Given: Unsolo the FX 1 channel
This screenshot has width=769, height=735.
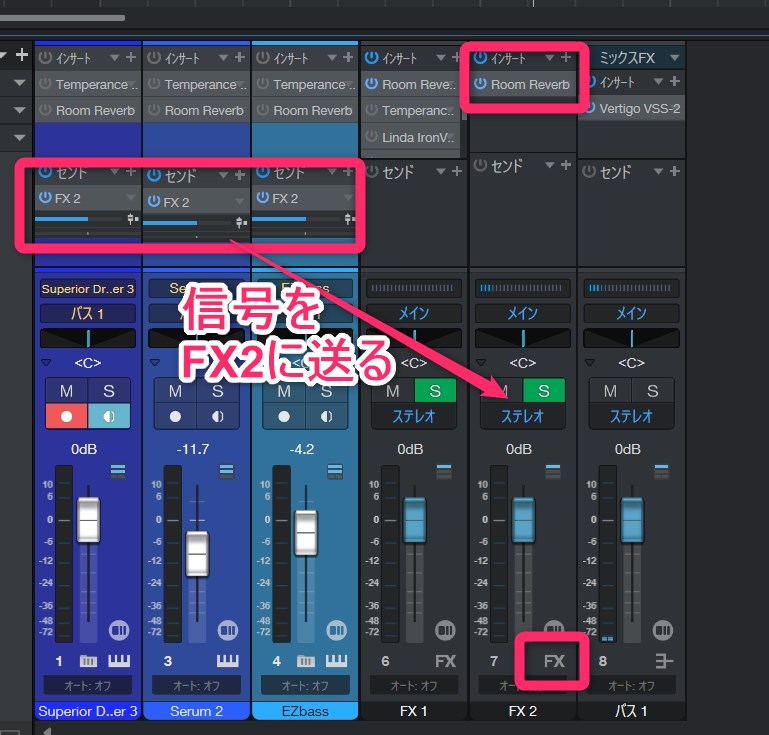Looking at the screenshot, I should pos(436,391).
